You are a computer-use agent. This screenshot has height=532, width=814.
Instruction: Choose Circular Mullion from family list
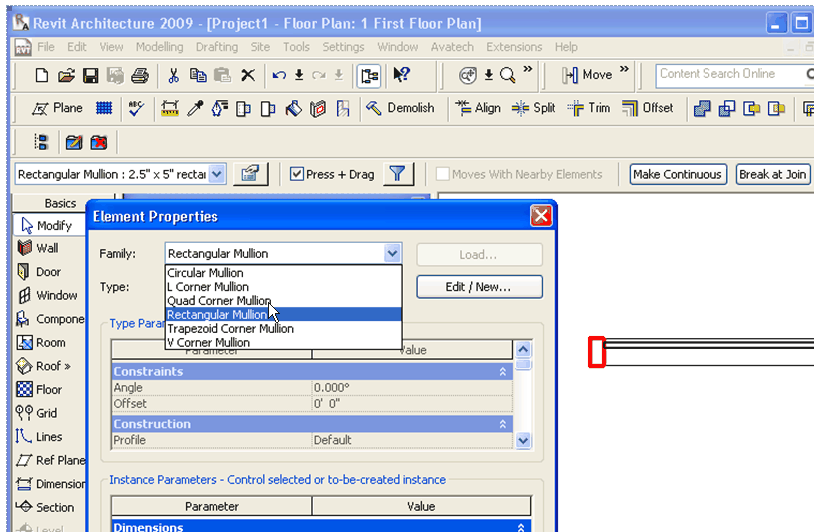[283, 272]
